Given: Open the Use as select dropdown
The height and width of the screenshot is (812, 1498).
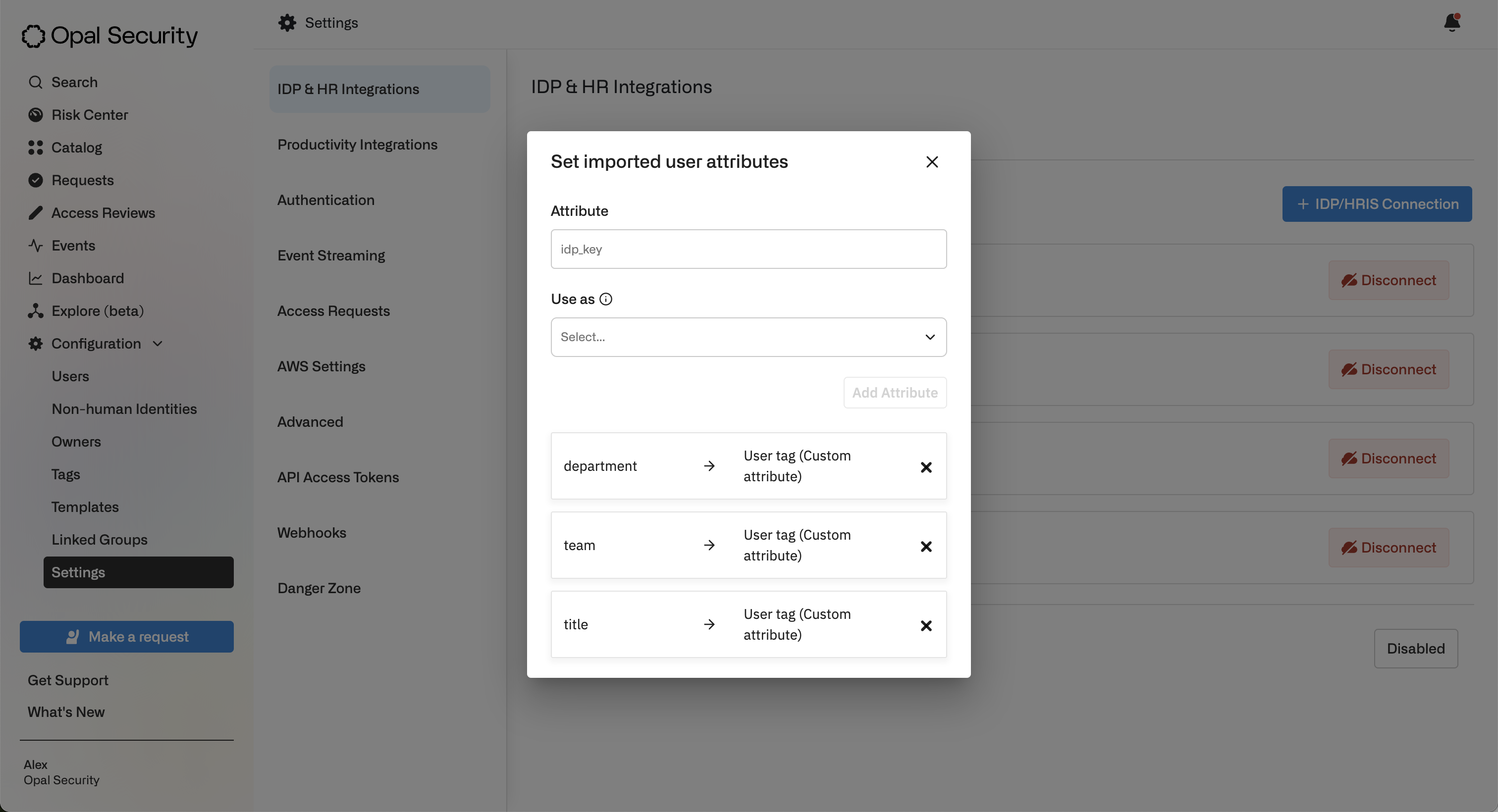Looking at the screenshot, I should point(748,337).
